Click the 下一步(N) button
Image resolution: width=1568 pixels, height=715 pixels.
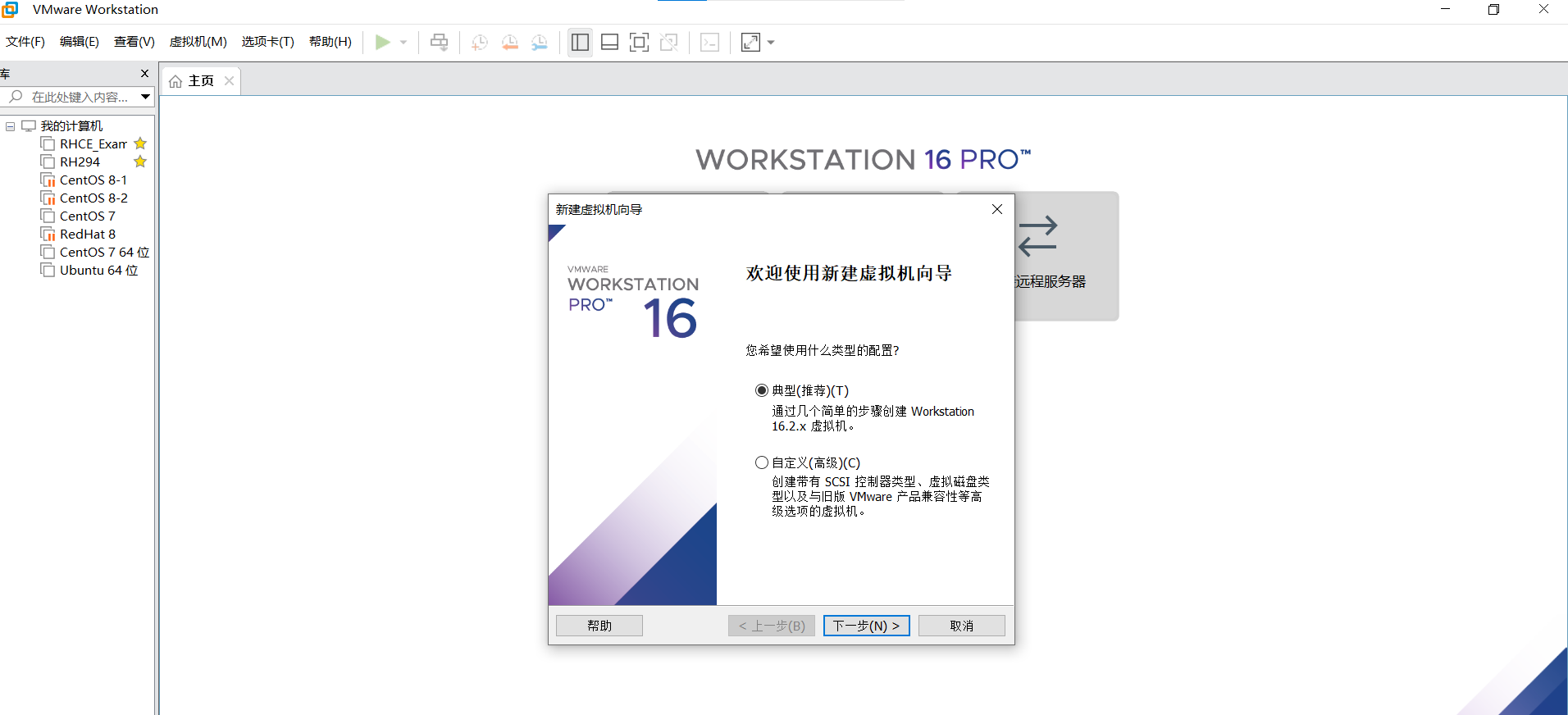point(867,626)
